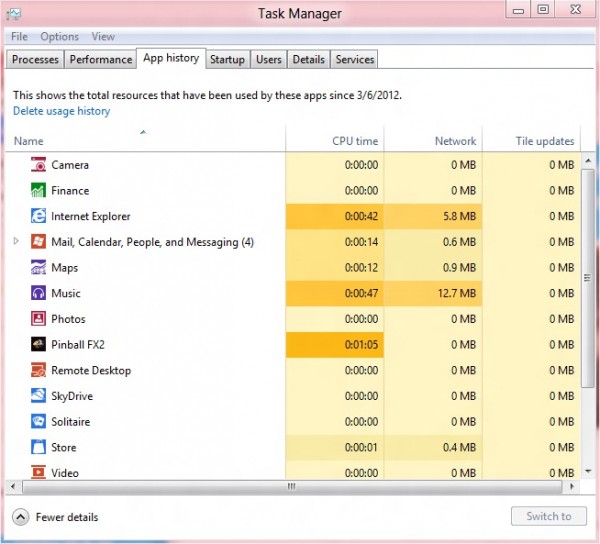Click the Video app icon
600x544 pixels.
tap(38, 472)
